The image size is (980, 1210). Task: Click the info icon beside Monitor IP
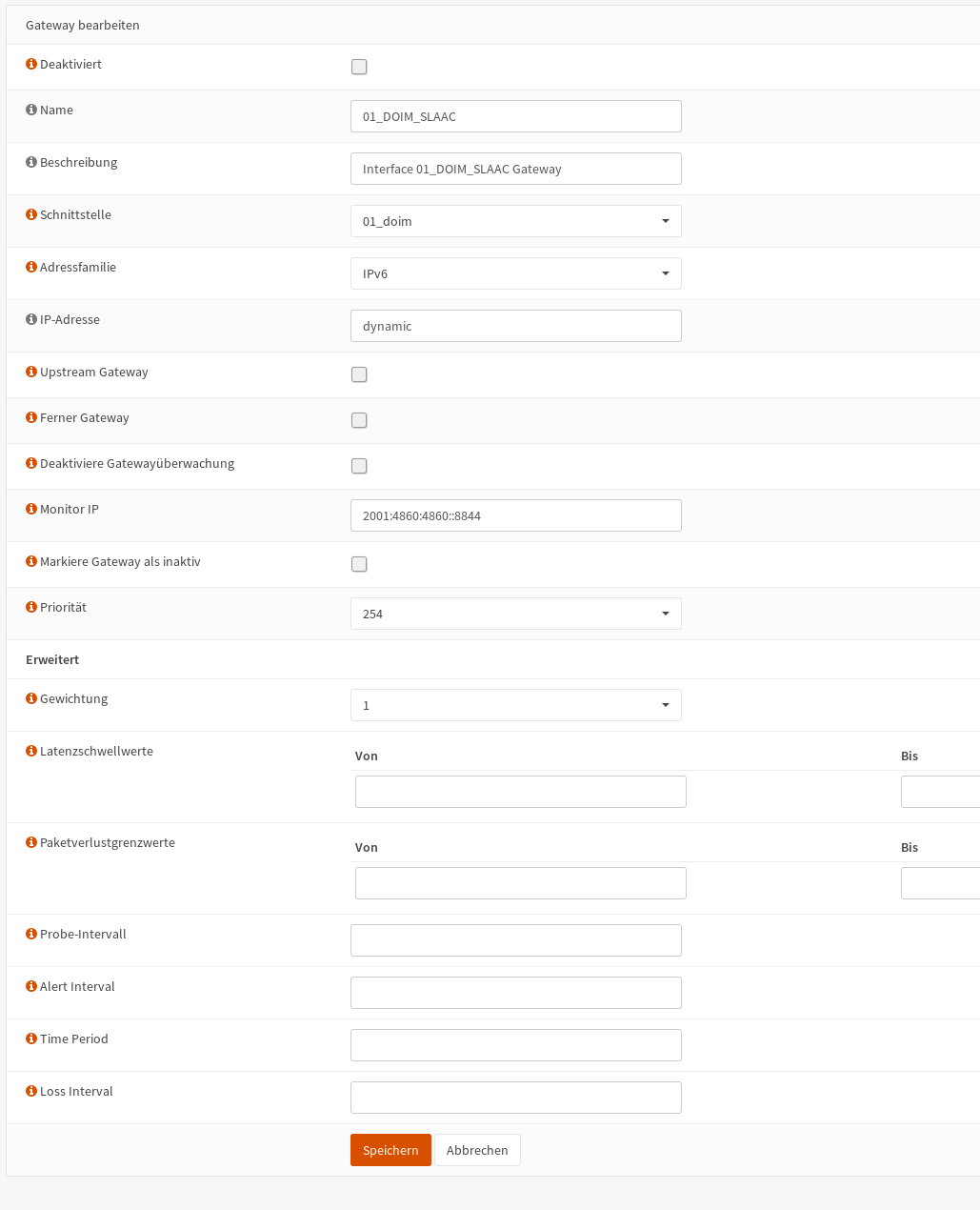[x=31, y=509]
